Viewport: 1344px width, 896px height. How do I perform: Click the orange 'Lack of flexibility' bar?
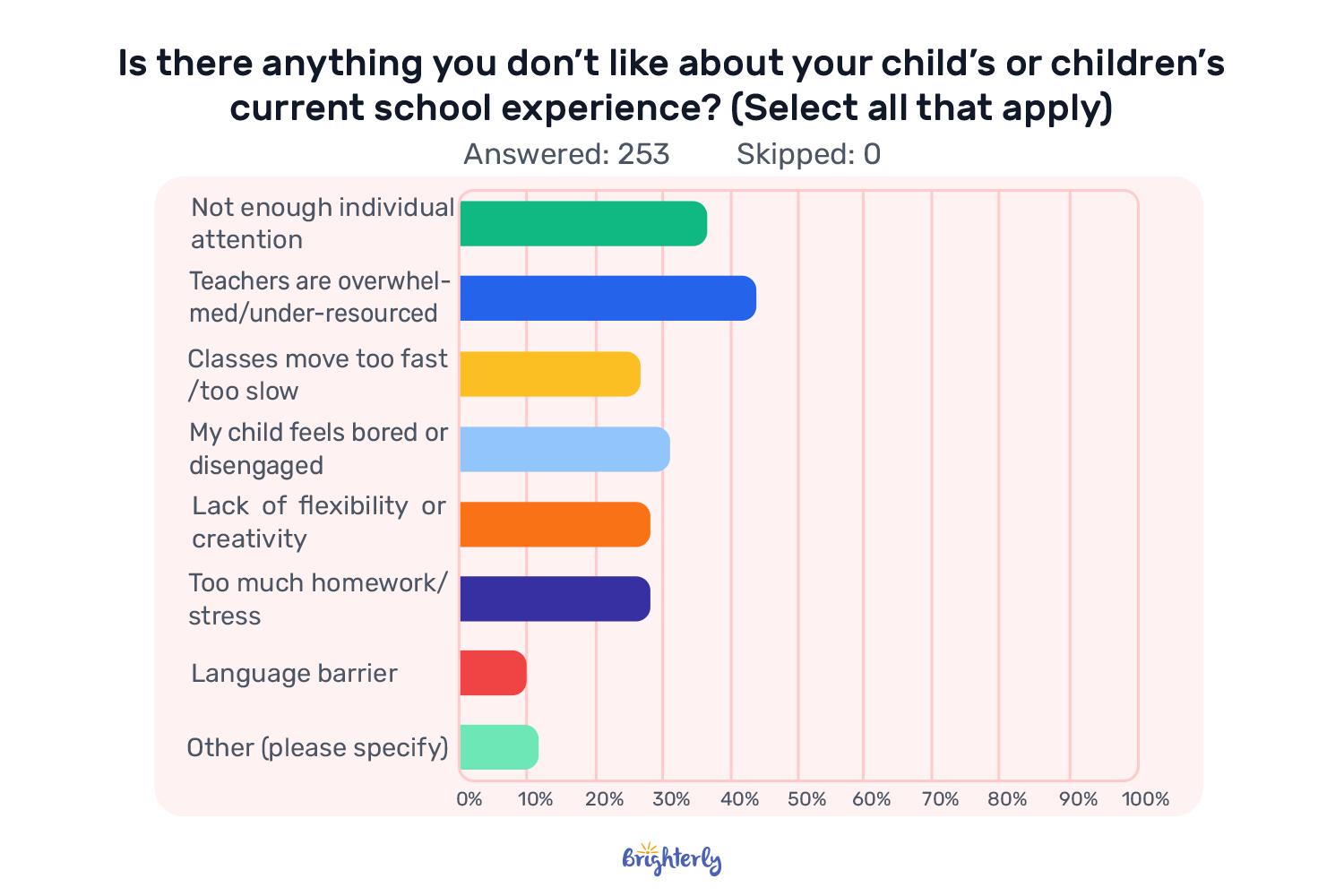(x=556, y=524)
